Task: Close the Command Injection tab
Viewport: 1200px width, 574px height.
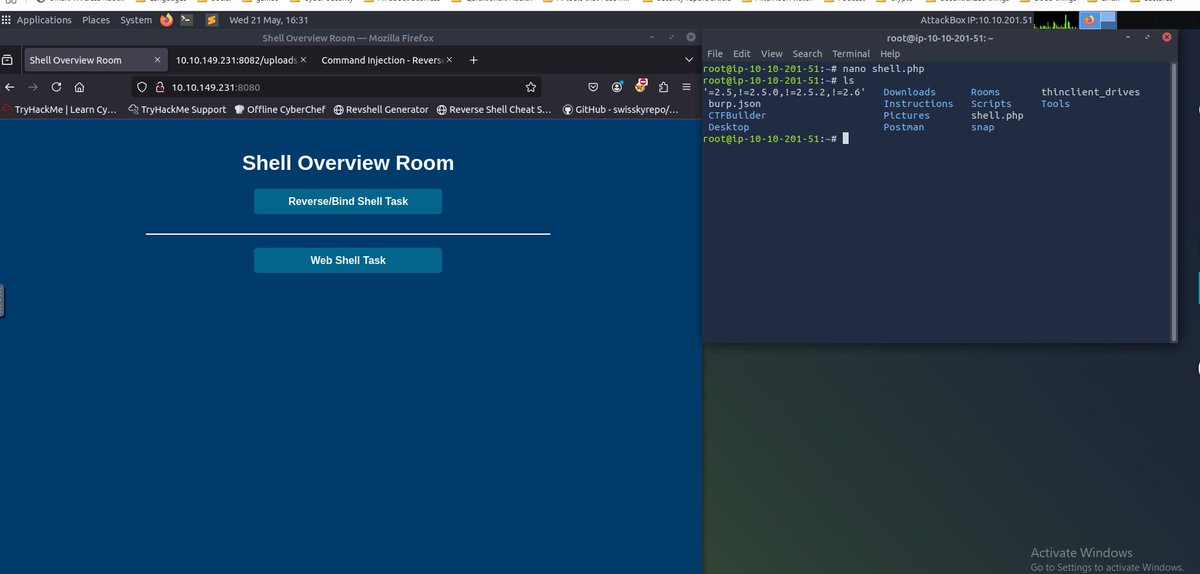Action: click(451, 60)
